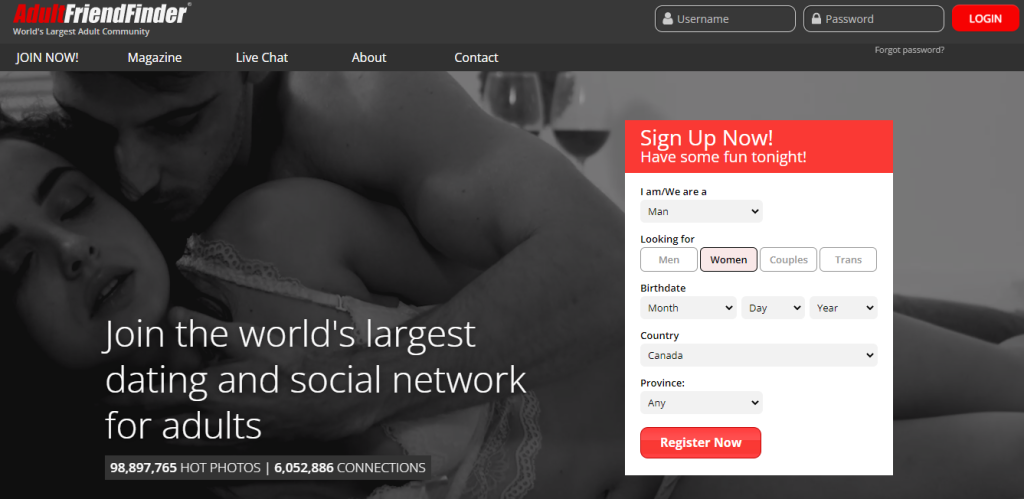This screenshot has width=1024, height=499.
Task: Open the About navigation item
Action: 369,57
